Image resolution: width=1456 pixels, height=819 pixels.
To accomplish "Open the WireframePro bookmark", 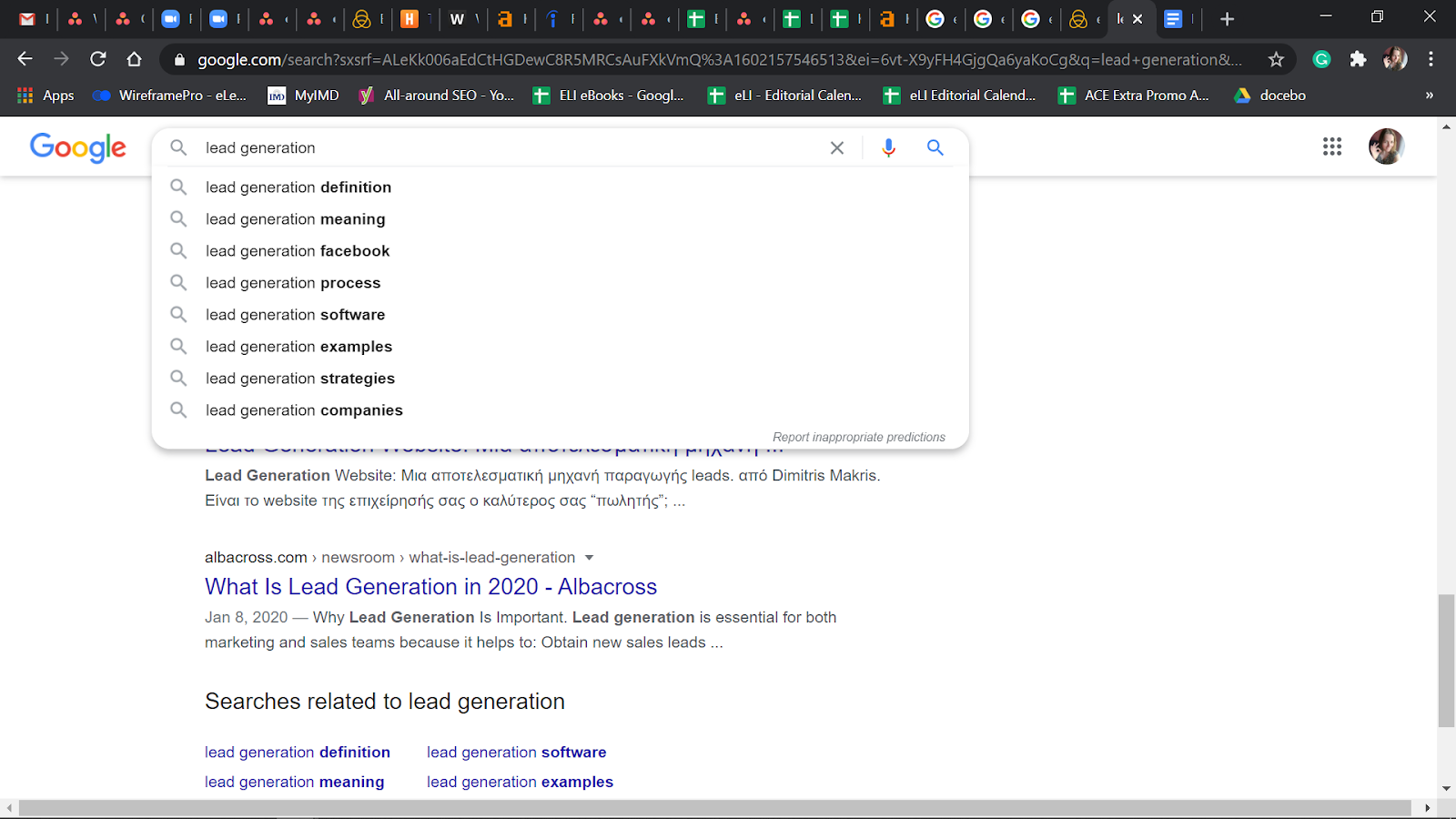I will pos(170,95).
